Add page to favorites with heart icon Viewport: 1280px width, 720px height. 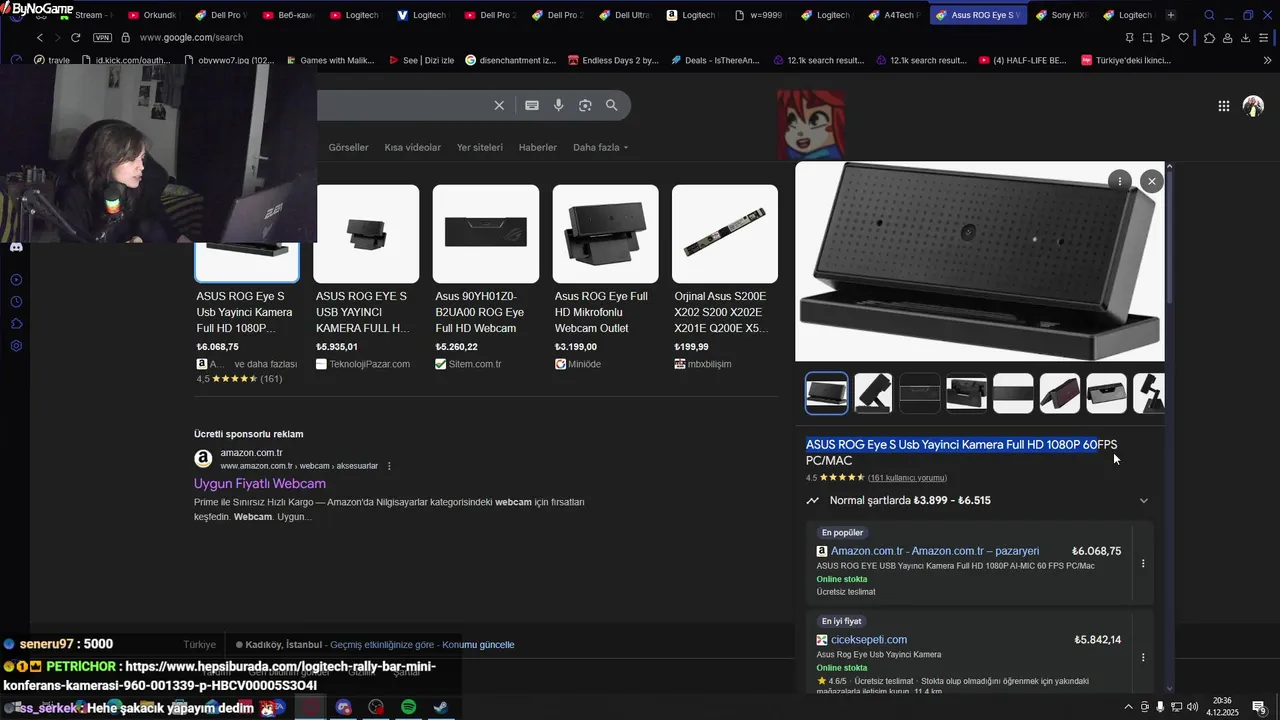pos(1184,38)
